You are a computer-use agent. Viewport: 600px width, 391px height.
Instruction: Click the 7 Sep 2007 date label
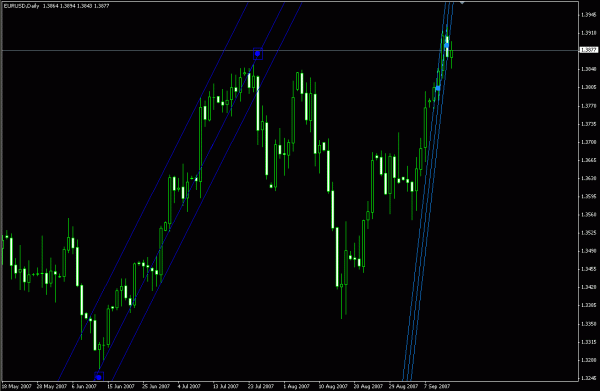pos(437,386)
